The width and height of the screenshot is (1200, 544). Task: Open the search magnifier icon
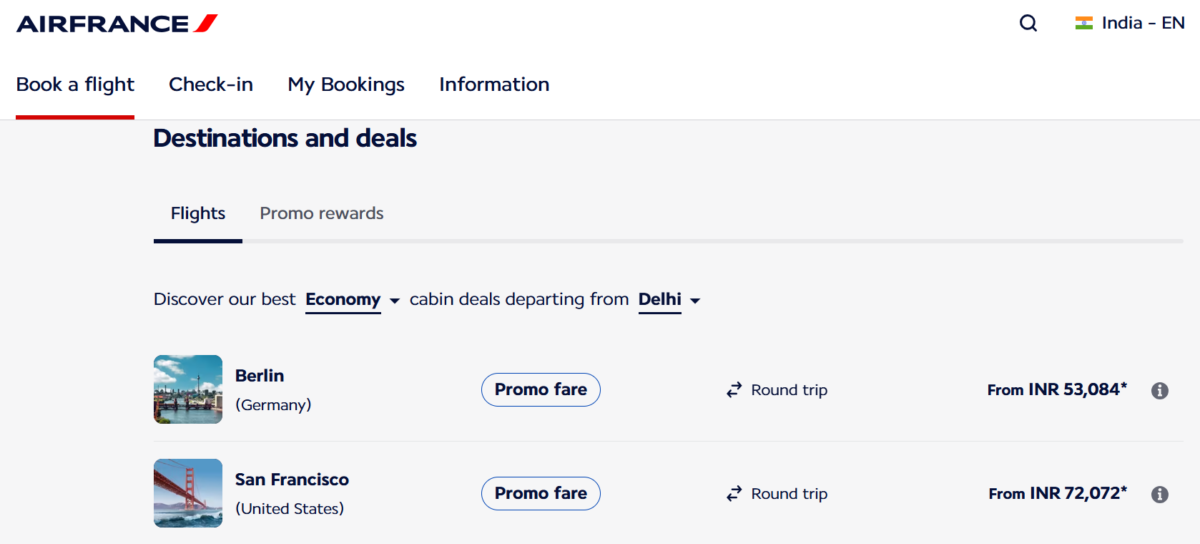click(x=1028, y=23)
